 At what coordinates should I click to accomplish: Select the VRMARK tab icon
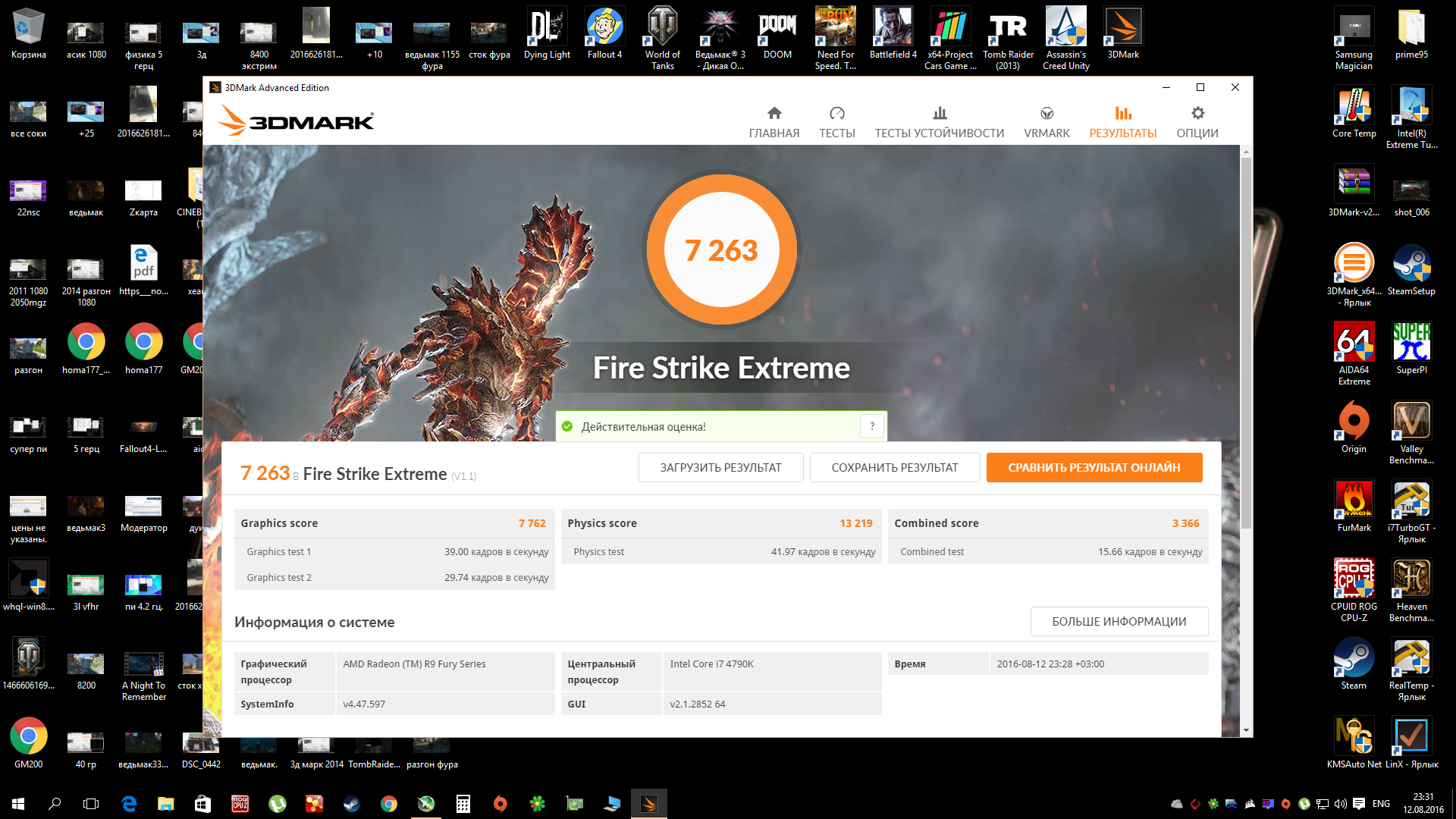click(1046, 114)
